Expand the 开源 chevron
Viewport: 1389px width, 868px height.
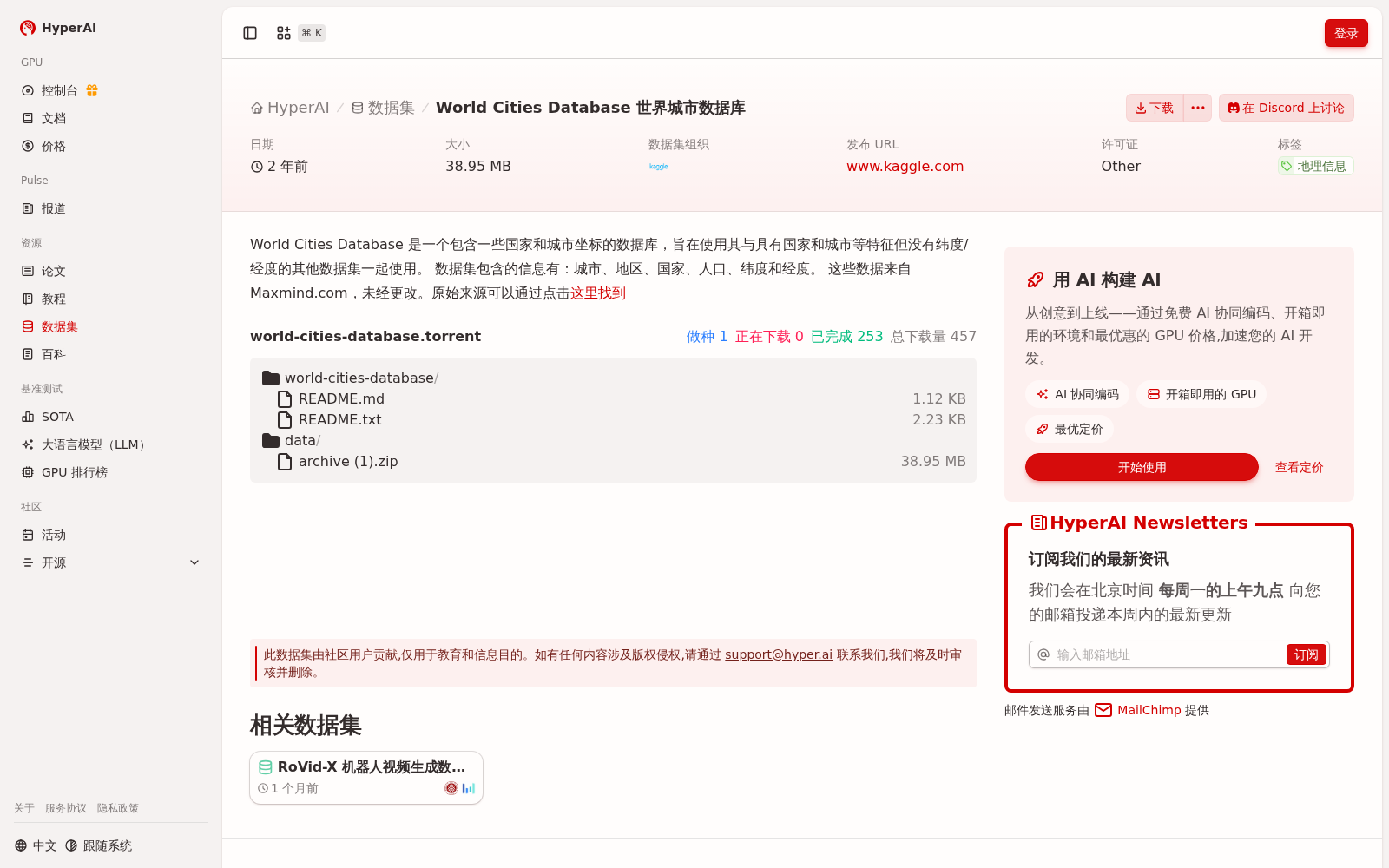click(x=194, y=562)
